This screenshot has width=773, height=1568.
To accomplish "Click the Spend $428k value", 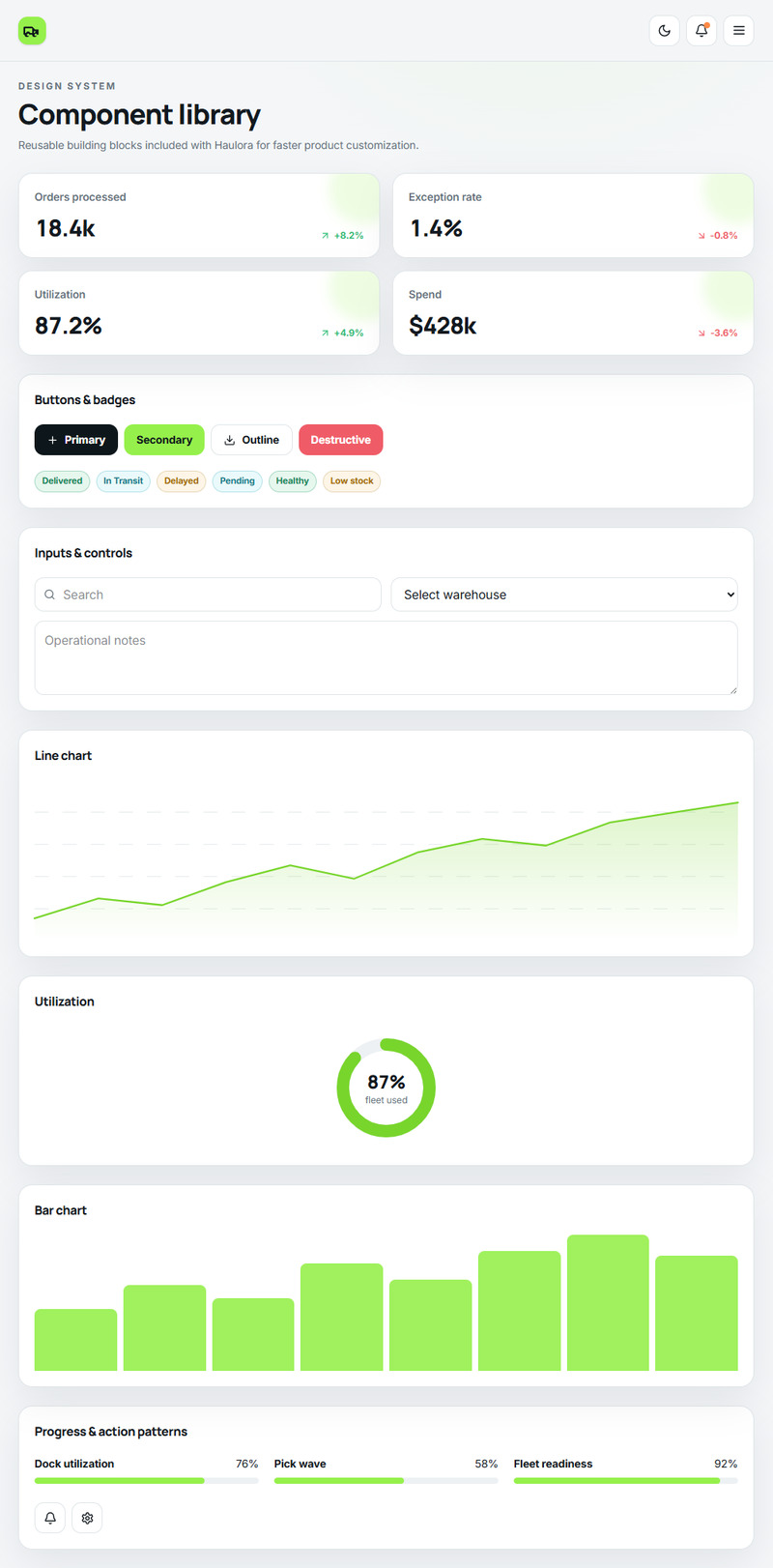I will tap(443, 326).
